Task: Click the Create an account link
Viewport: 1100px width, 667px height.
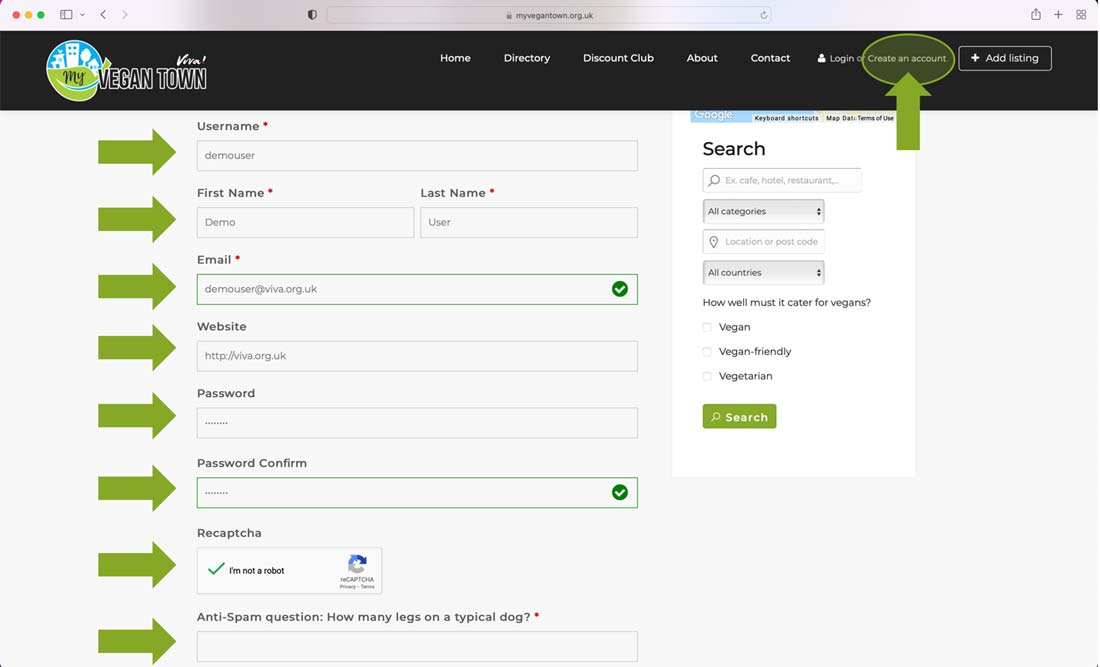Action: [x=906, y=59]
